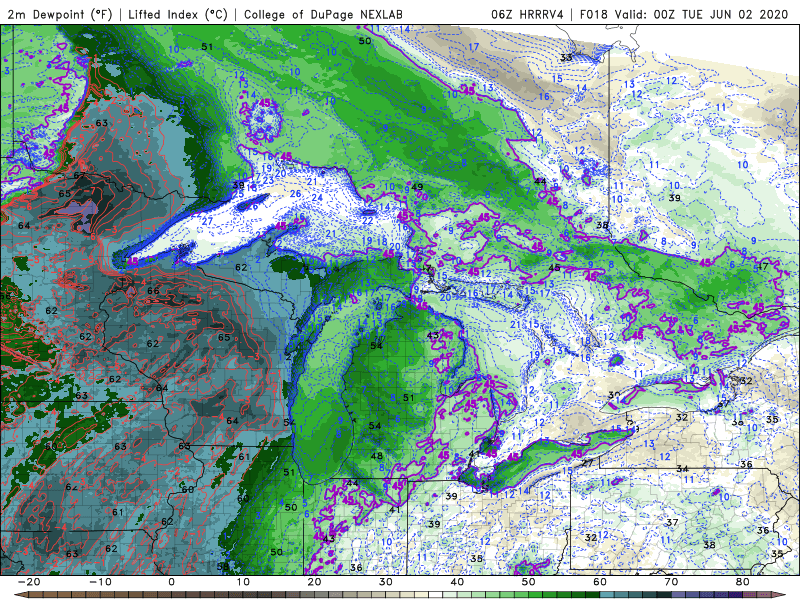Click the "60" label on the color bar scale

coord(600,582)
